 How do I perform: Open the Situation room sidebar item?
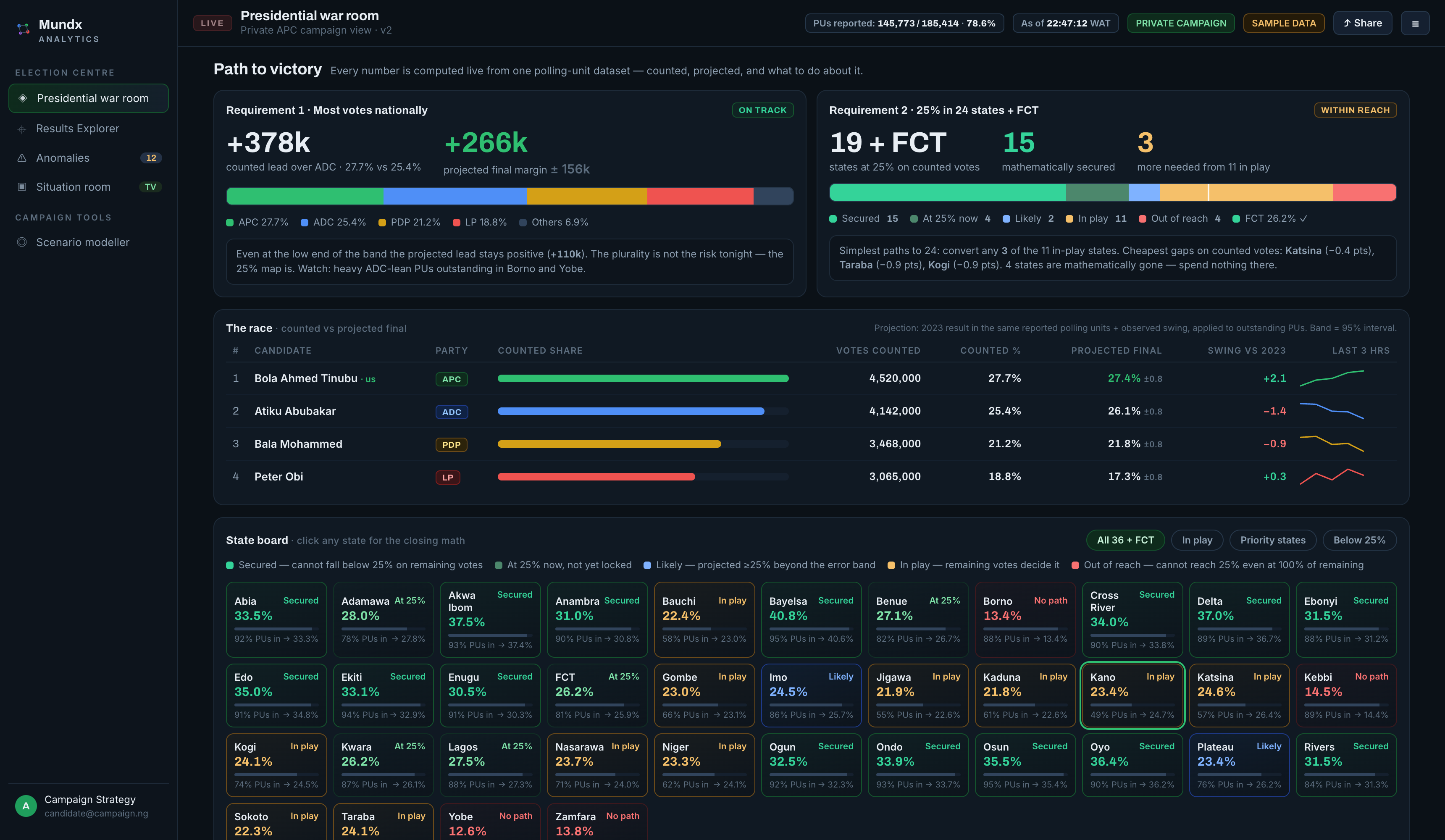88,187
